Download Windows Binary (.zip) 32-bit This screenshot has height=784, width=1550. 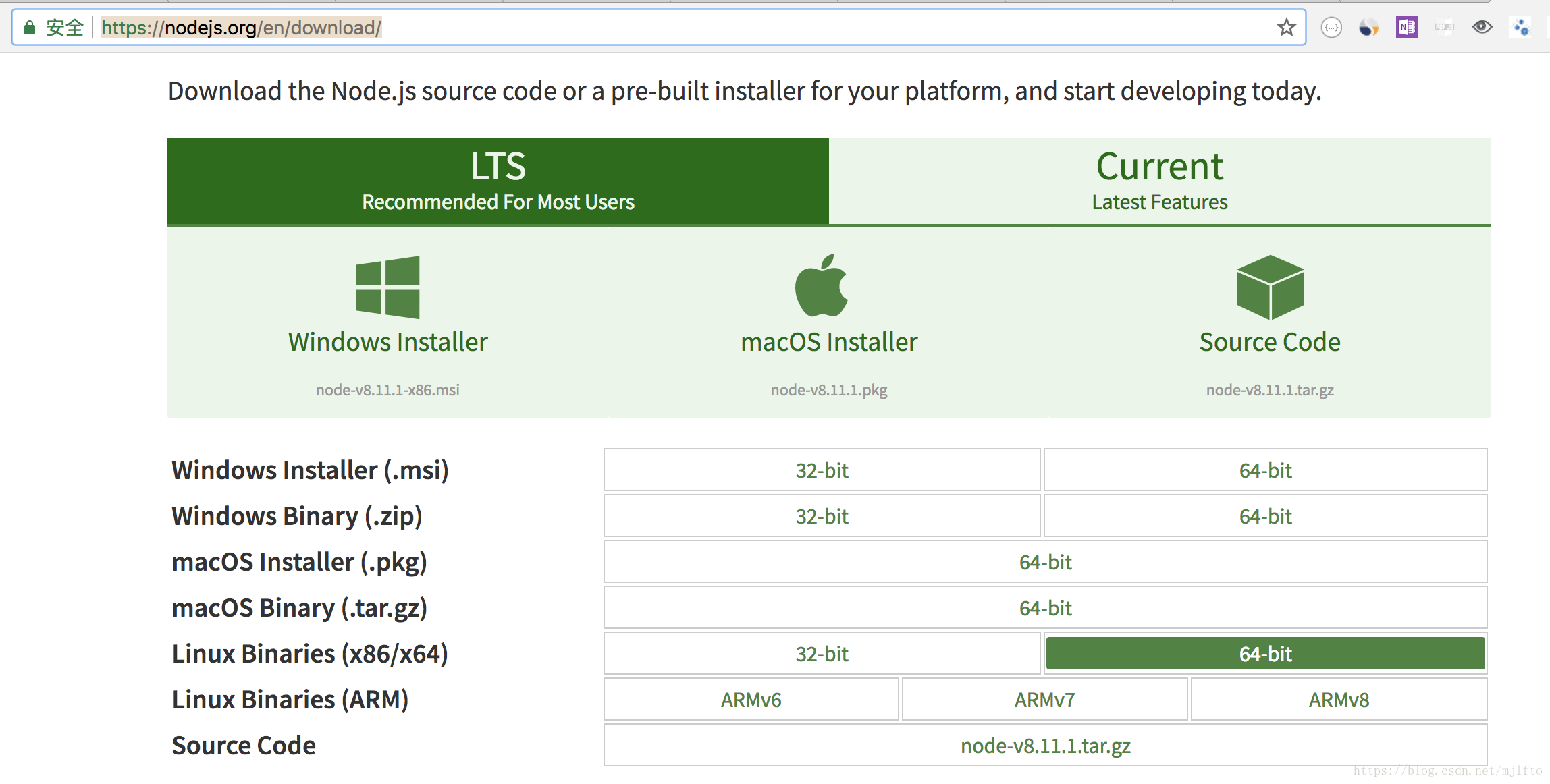pyautogui.click(x=822, y=516)
